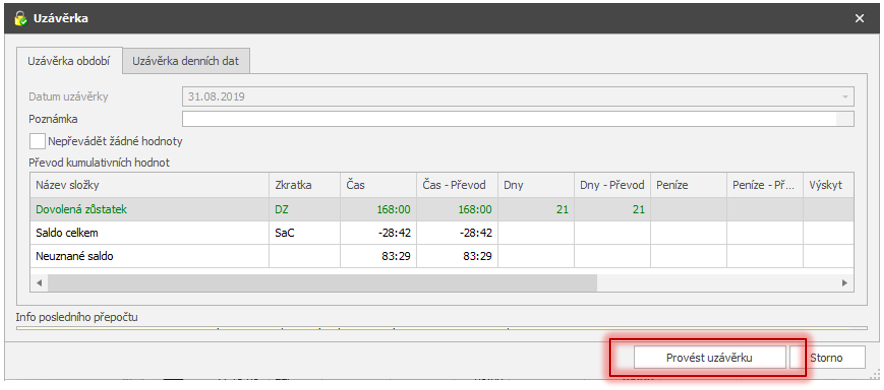Open the Datum uzávěrky dropdown
The height and width of the screenshot is (390, 884).
click(x=845, y=96)
